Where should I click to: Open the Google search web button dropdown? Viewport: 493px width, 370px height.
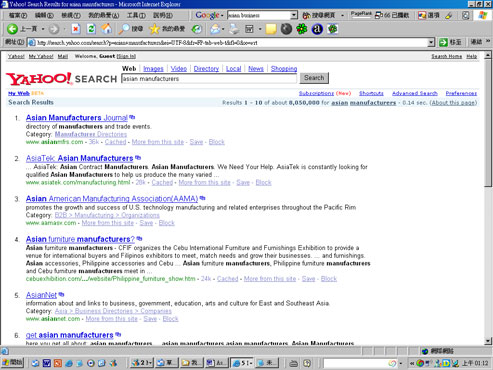(x=342, y=15)
